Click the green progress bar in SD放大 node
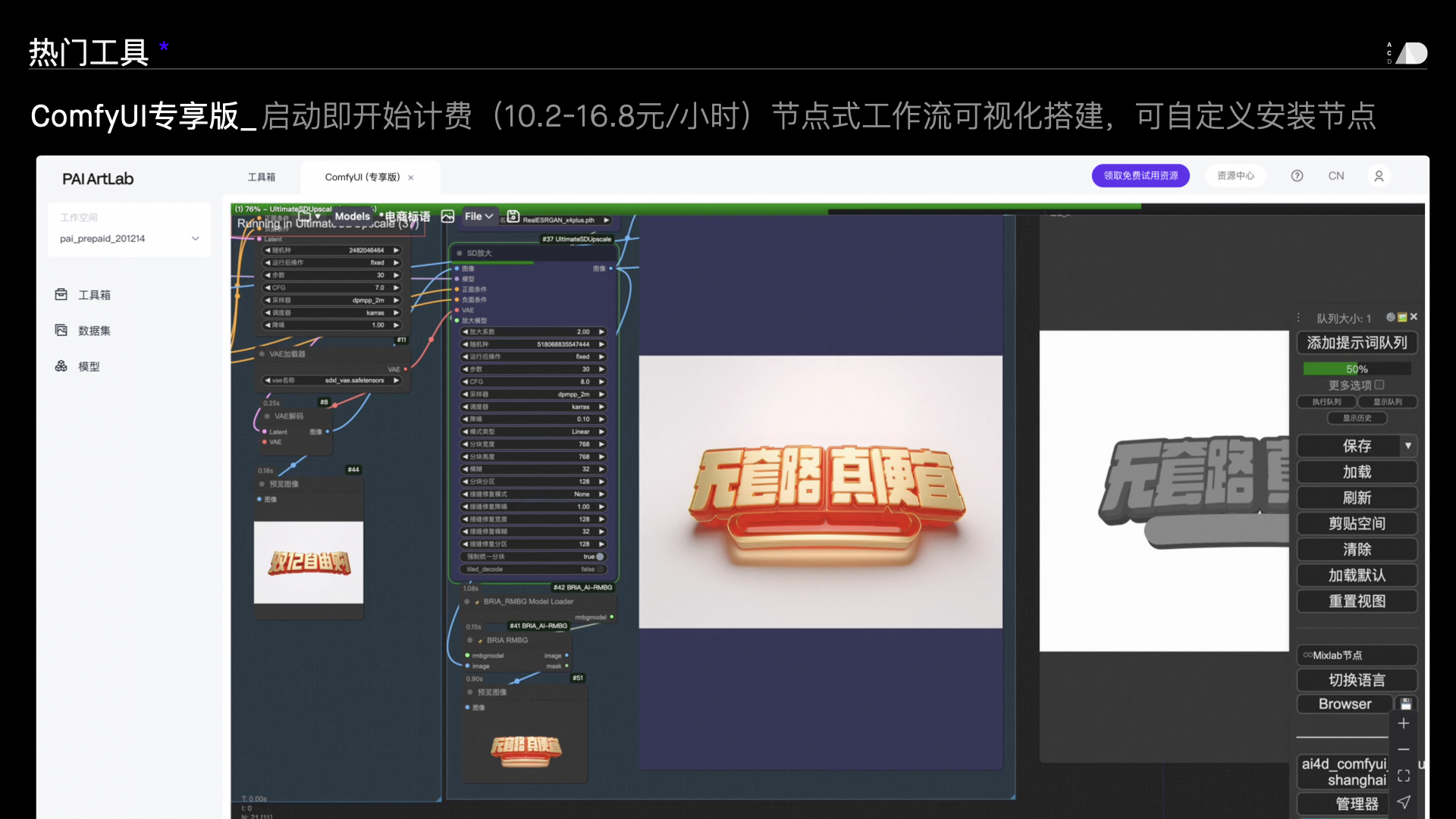 coord(494,262)
